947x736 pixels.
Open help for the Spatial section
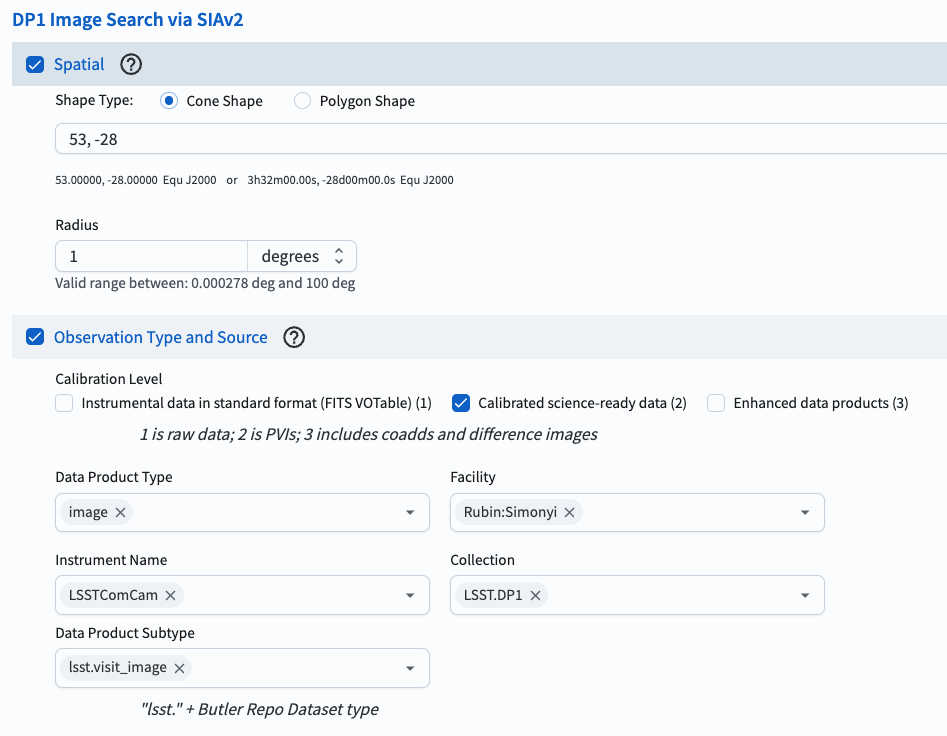(x=130, y=64)
